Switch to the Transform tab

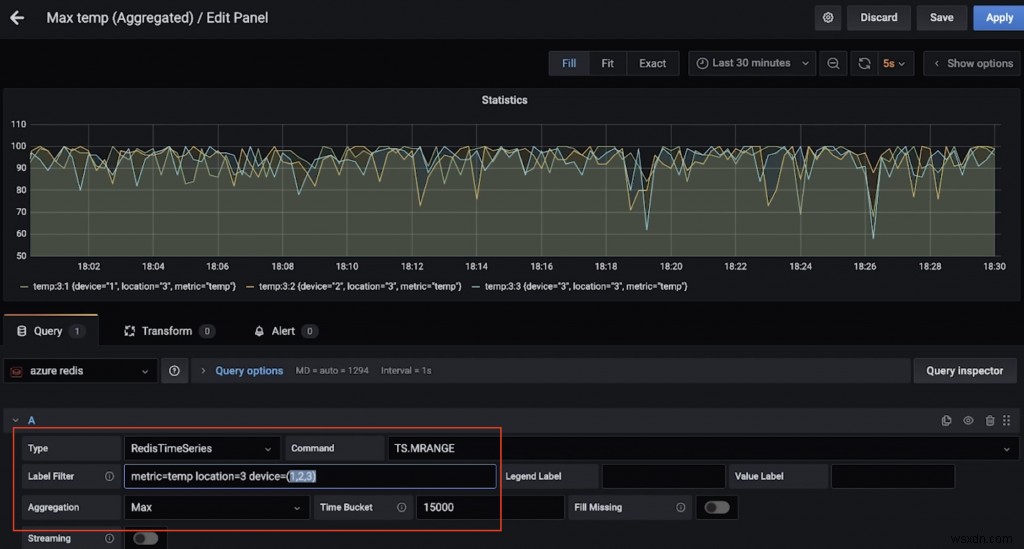point(166,331)
